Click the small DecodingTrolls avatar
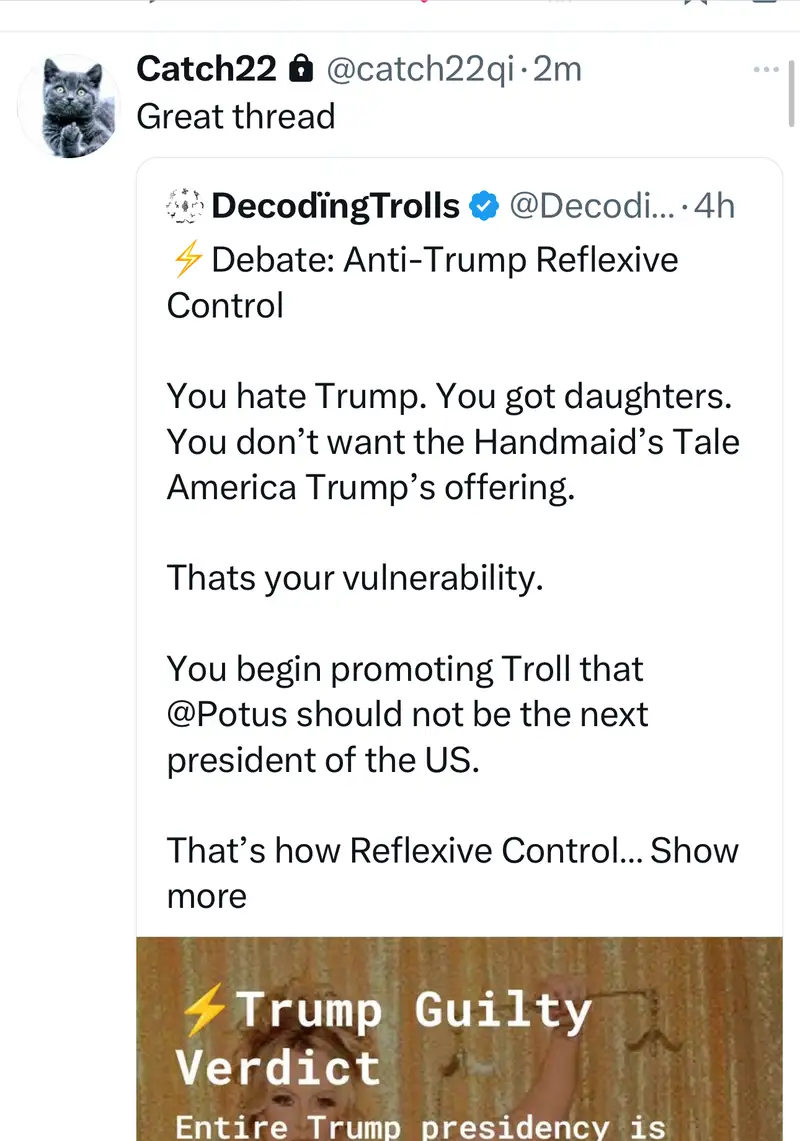Image resolution: width=800 pixels, height=1141 pixels. (x=185, y=206)
